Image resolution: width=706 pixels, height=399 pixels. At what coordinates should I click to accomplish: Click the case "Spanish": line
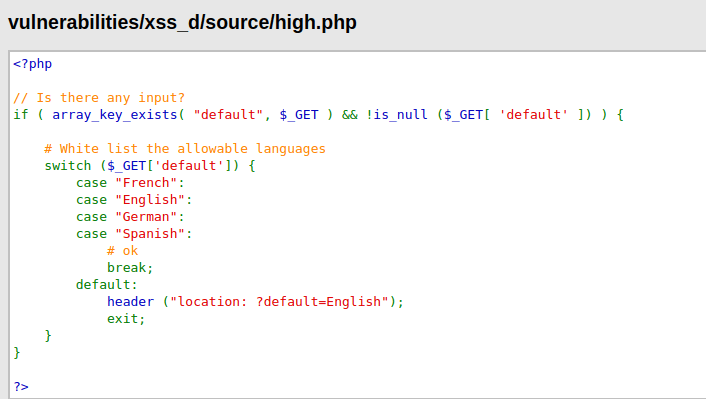[134, 234]
